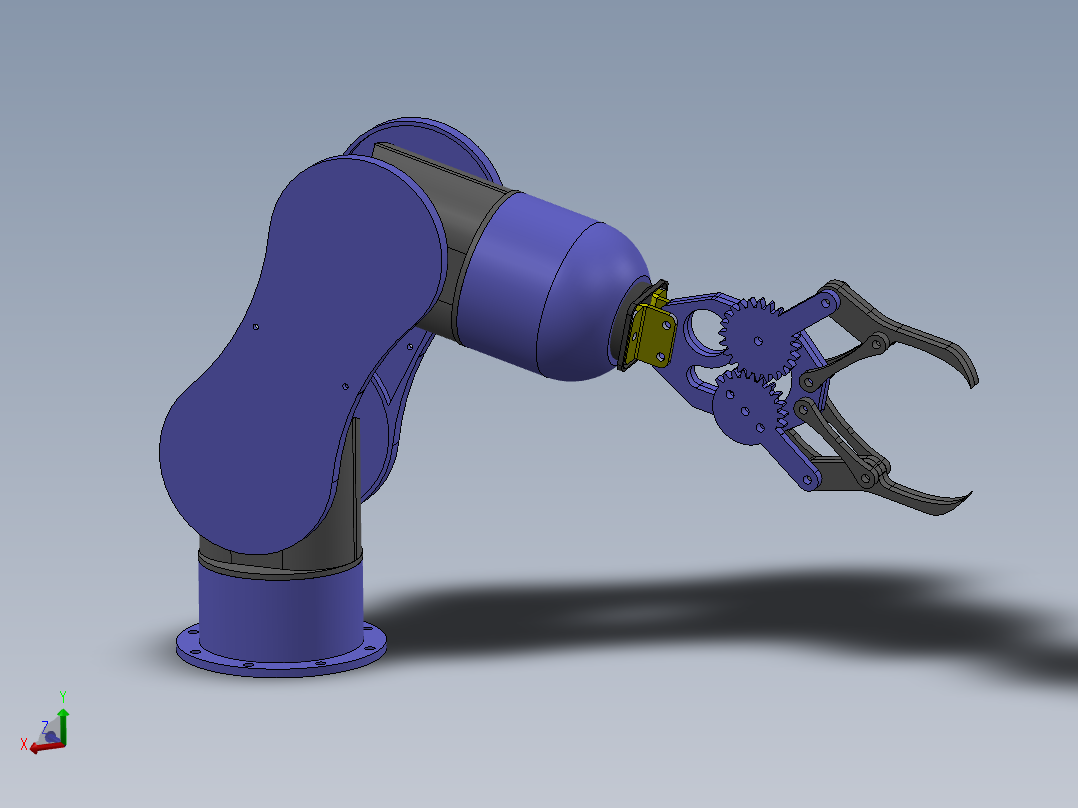
Task: Select the smaller lower gear of the gripper
Action: click(x=746, y=408)
